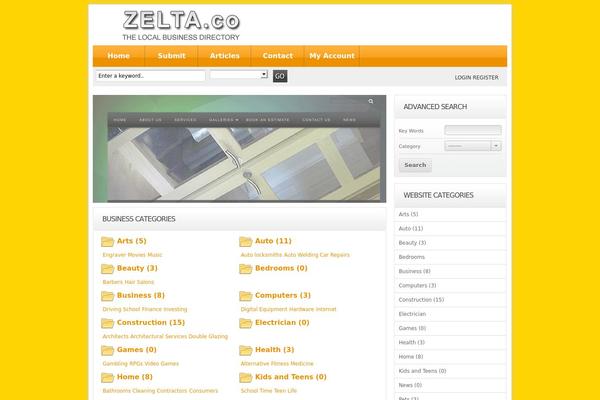This screenshot has width=600, height=400.
Task: Open the 'Health (3)' category heading
Action: (x=274, y=350)
